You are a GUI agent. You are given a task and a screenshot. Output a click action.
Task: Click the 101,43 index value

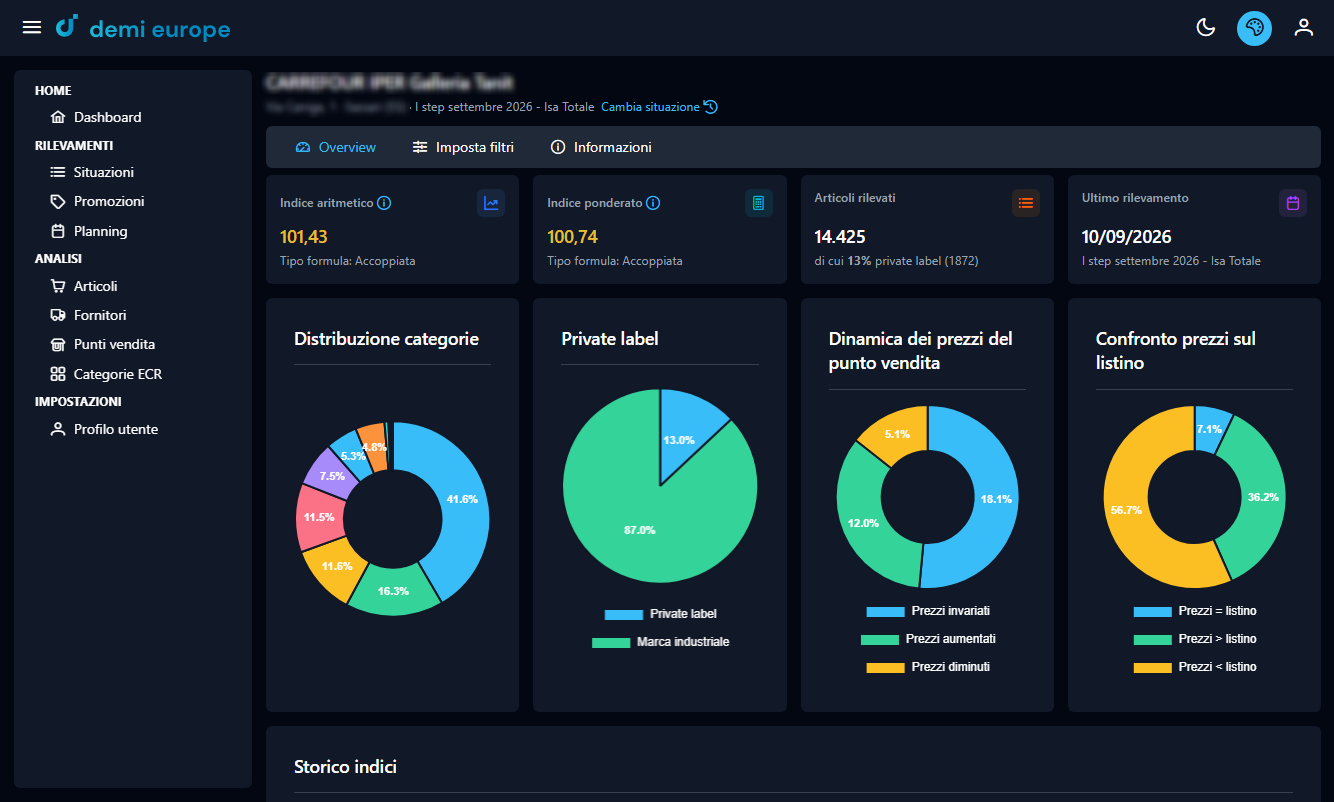[x=304, y=237]
